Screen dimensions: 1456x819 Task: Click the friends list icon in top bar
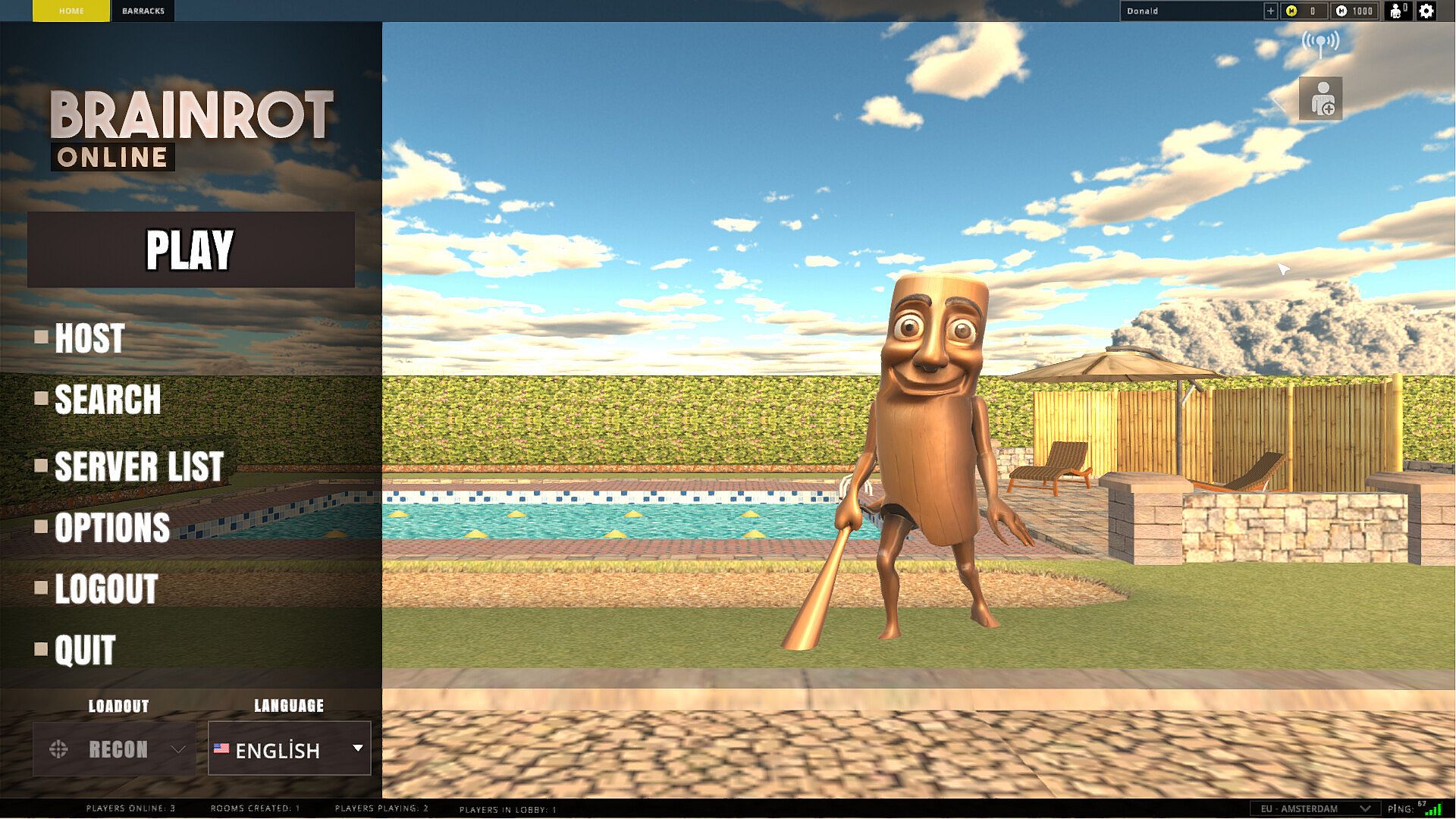click(1397, 11)
